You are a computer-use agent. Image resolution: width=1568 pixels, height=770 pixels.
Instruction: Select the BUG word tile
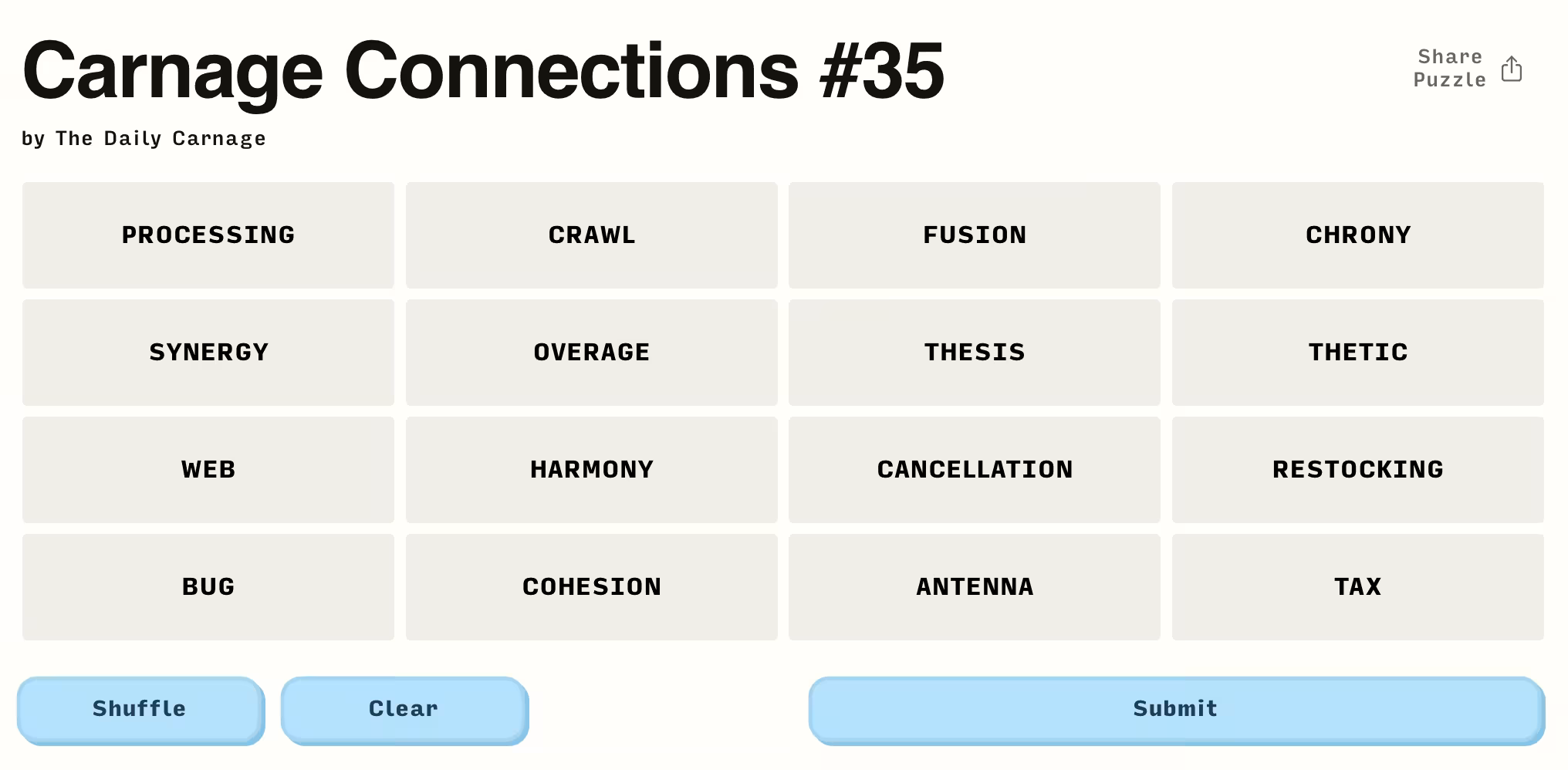click(x=208, y=587)
